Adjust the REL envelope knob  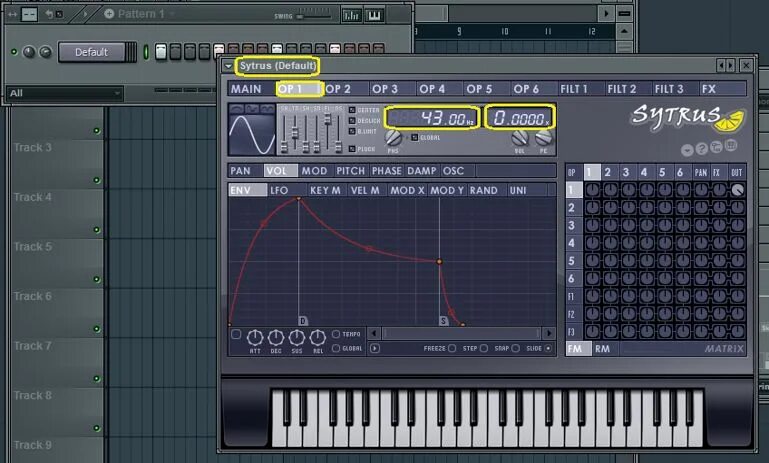[x=318, y=337]
